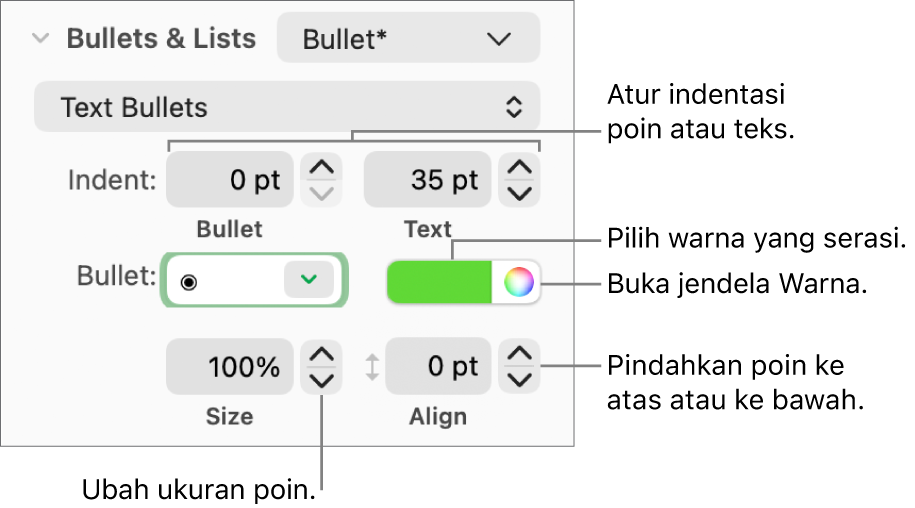Decrease bullet Align with down arrow
The width and height of the screenshot is (915, 508).
pyautogui.click(x=519, y=380)
